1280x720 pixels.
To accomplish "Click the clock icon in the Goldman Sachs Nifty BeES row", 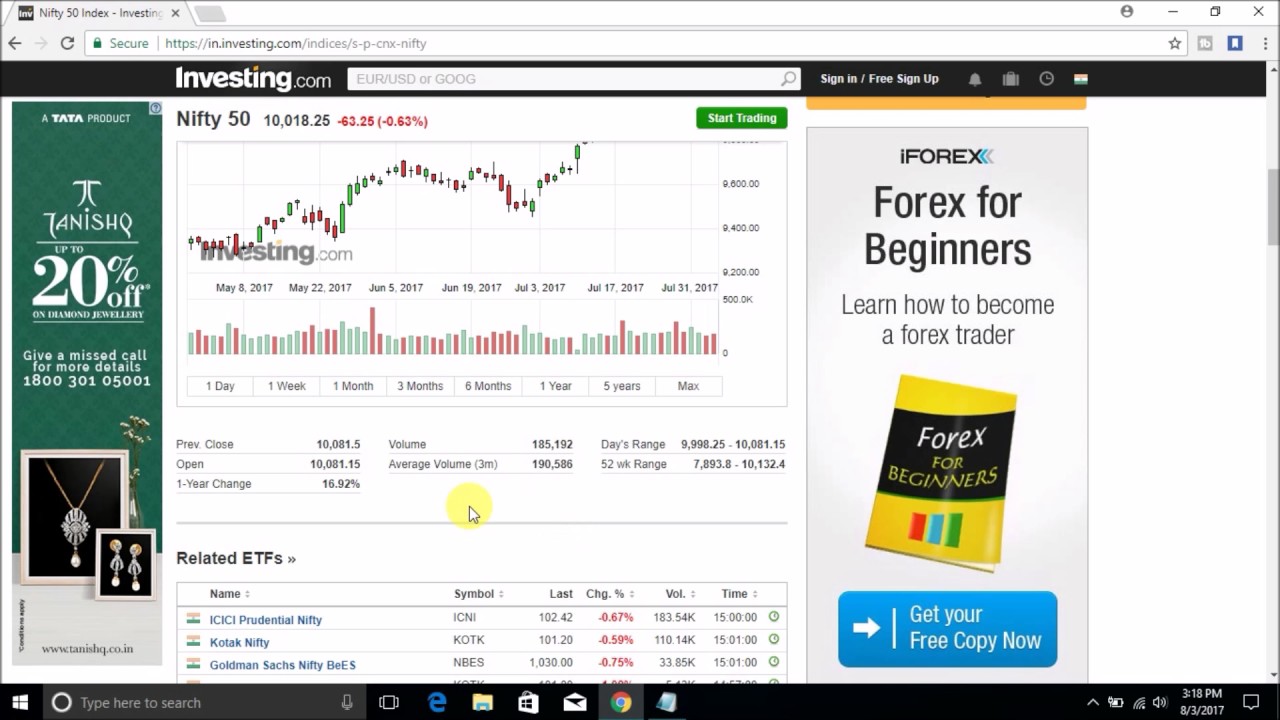I will pyautogui.click(x=773, y=662).
